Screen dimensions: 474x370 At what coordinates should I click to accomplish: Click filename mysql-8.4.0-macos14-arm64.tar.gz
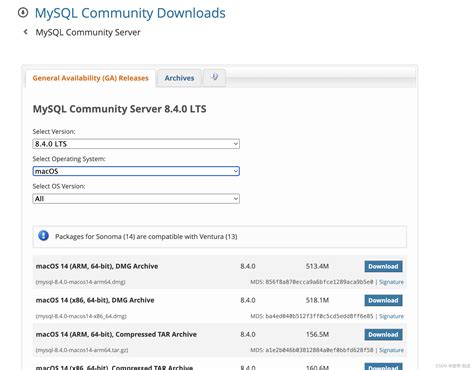[x=82, y=350]
